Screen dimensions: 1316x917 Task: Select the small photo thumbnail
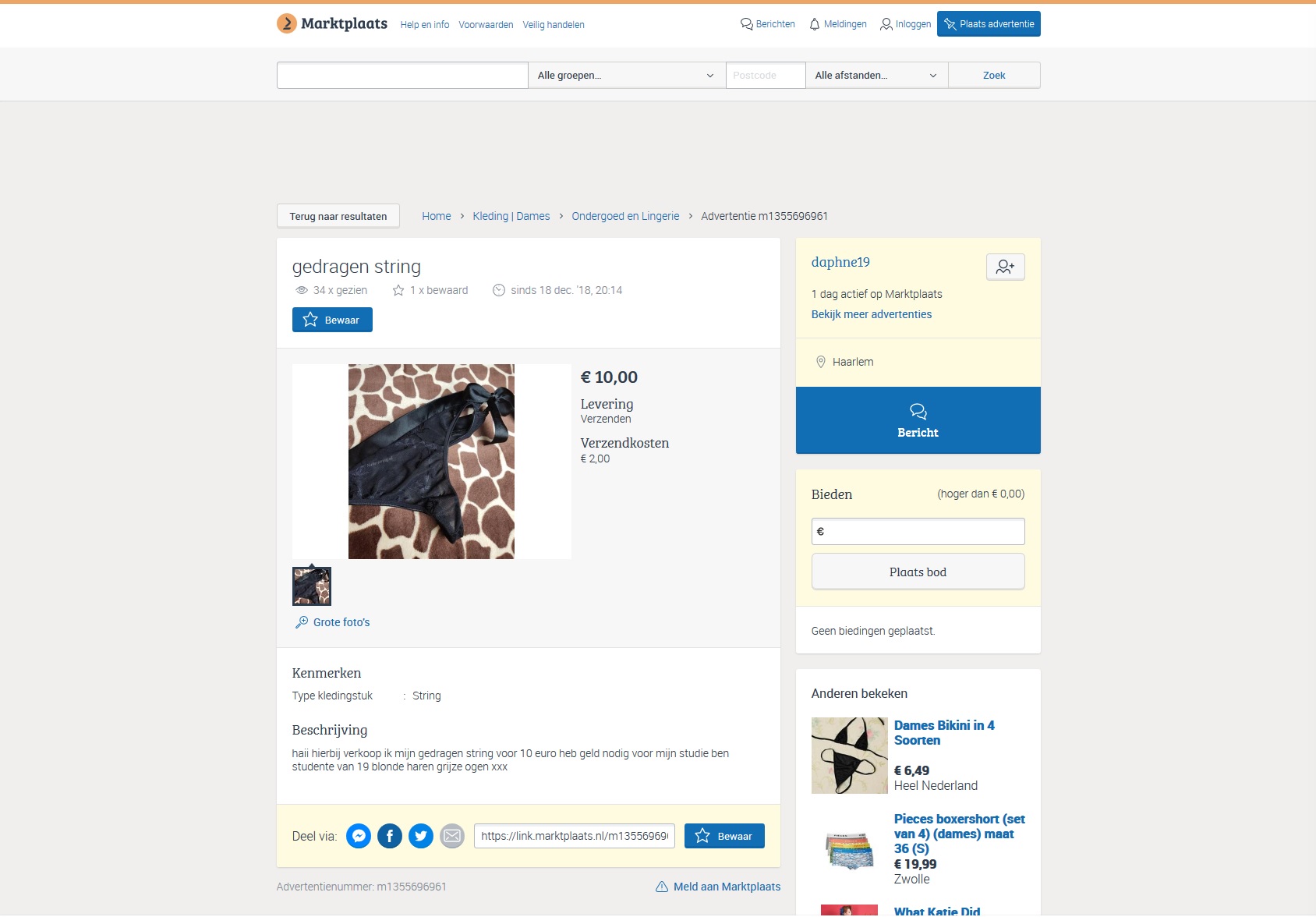pyautogui.click(x=312, y=586)
